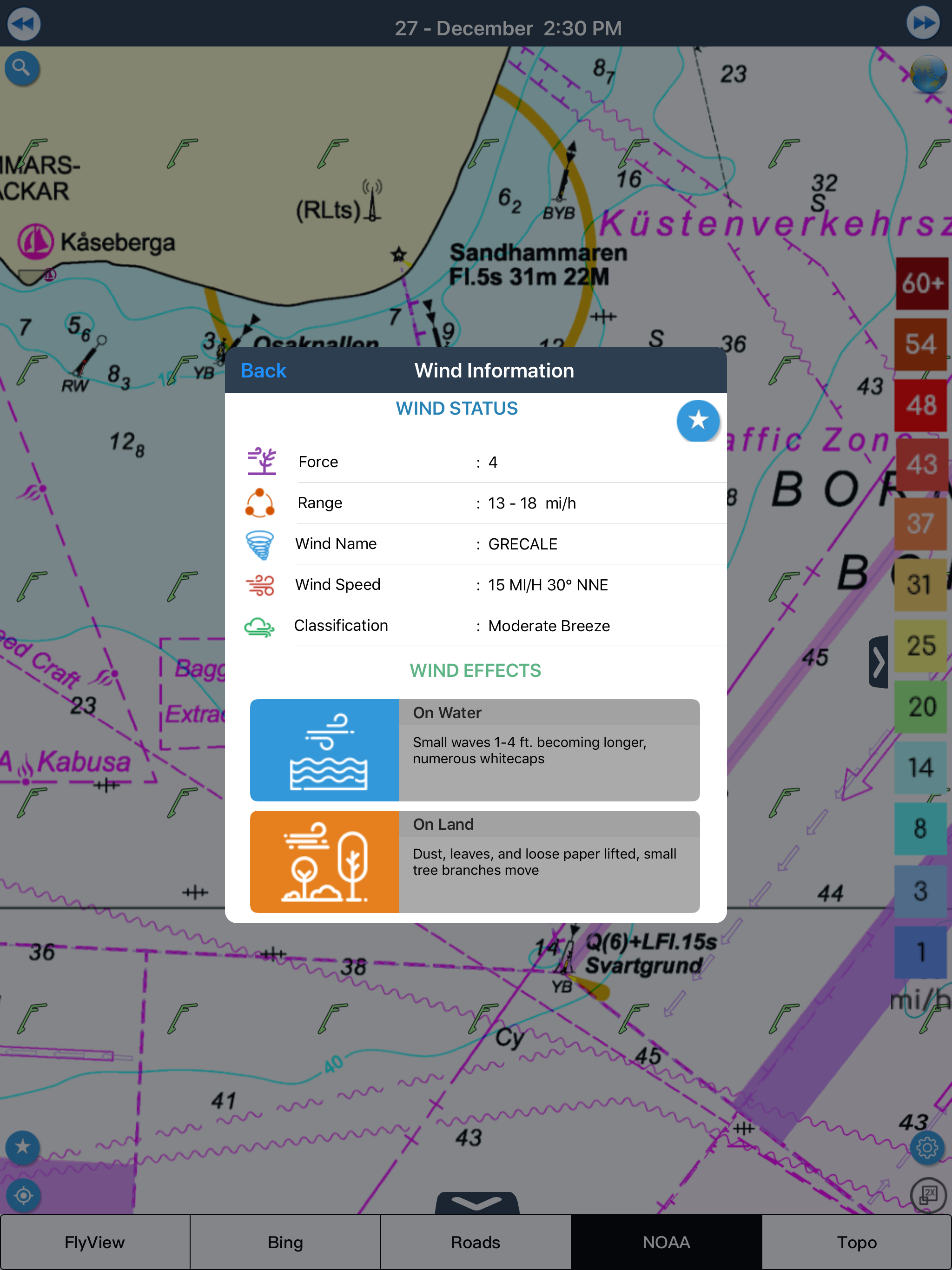This screenshot has height=1270, width=952.
Task: Open favorites star button on map
Action: pos(22,1147)
